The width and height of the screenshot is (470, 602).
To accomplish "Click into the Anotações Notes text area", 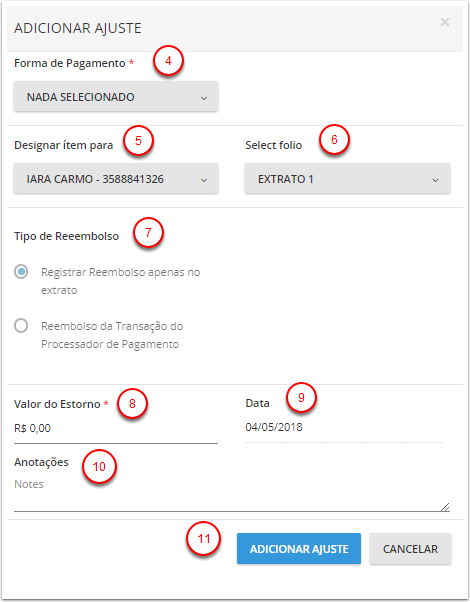I will [x=232, y=494].
